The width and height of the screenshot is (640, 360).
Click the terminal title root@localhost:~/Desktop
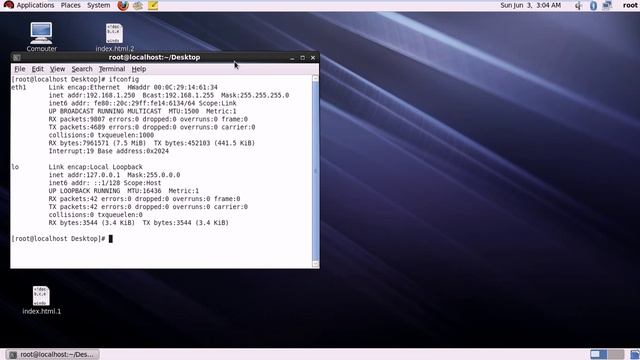click(154, 58)
